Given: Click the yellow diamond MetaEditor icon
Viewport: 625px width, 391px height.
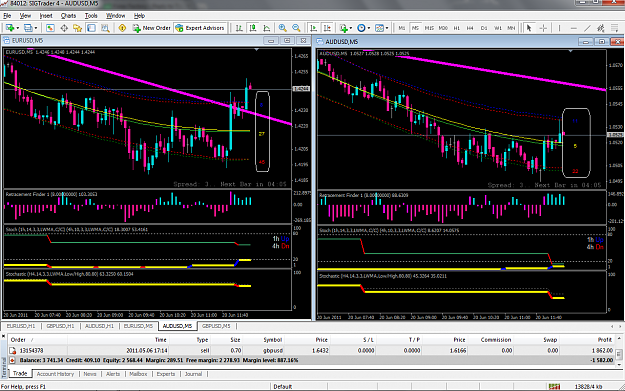Looking at the screenshot, I should point(122,28).
